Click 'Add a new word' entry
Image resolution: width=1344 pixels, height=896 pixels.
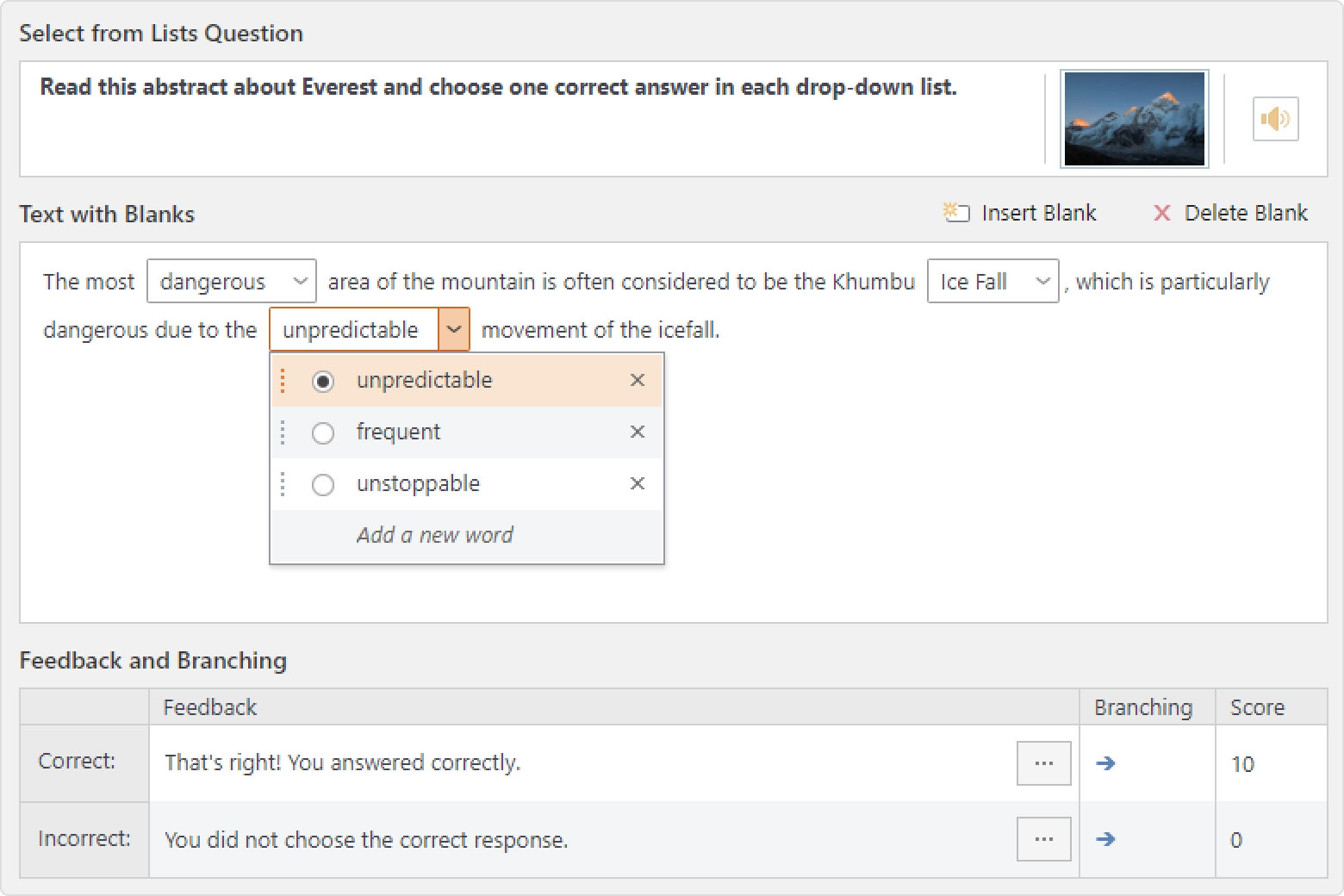(434, 535)
